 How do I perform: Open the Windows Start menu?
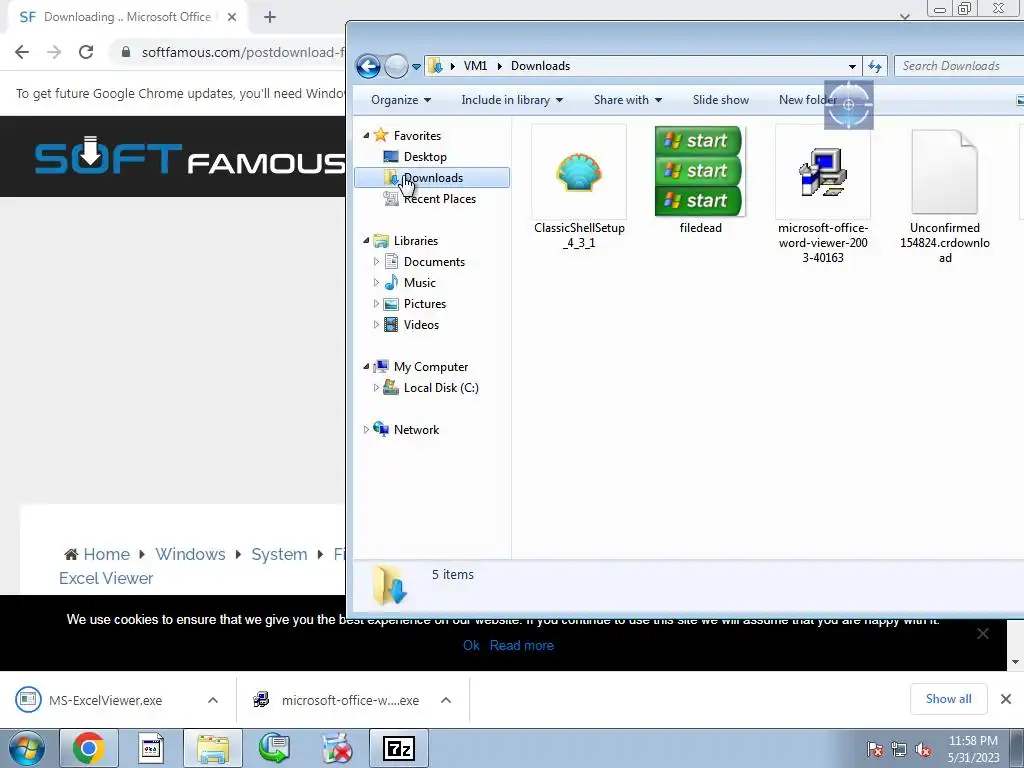pyautogui.click(x=26, y=748)
